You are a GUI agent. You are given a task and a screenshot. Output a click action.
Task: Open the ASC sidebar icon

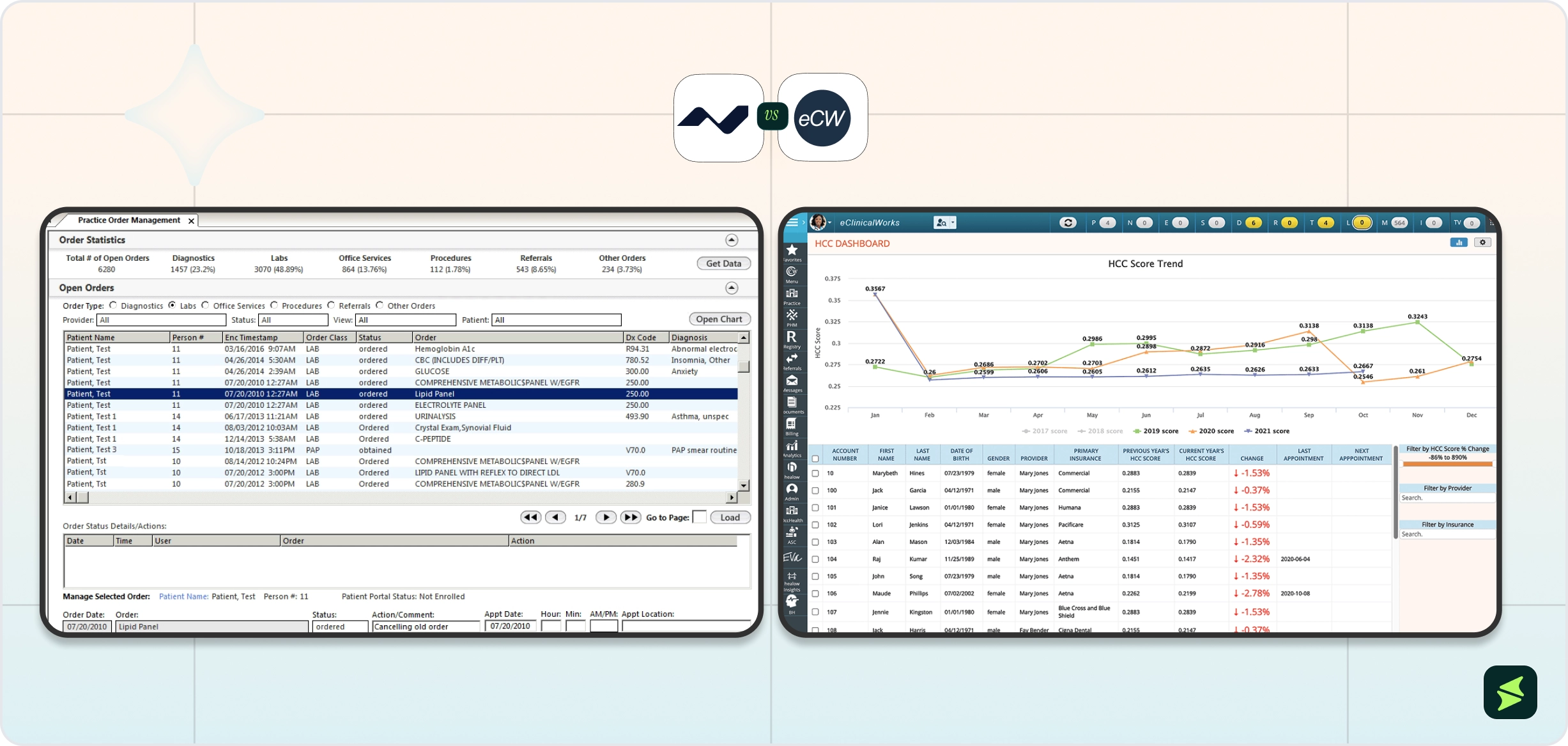point(792,535)
